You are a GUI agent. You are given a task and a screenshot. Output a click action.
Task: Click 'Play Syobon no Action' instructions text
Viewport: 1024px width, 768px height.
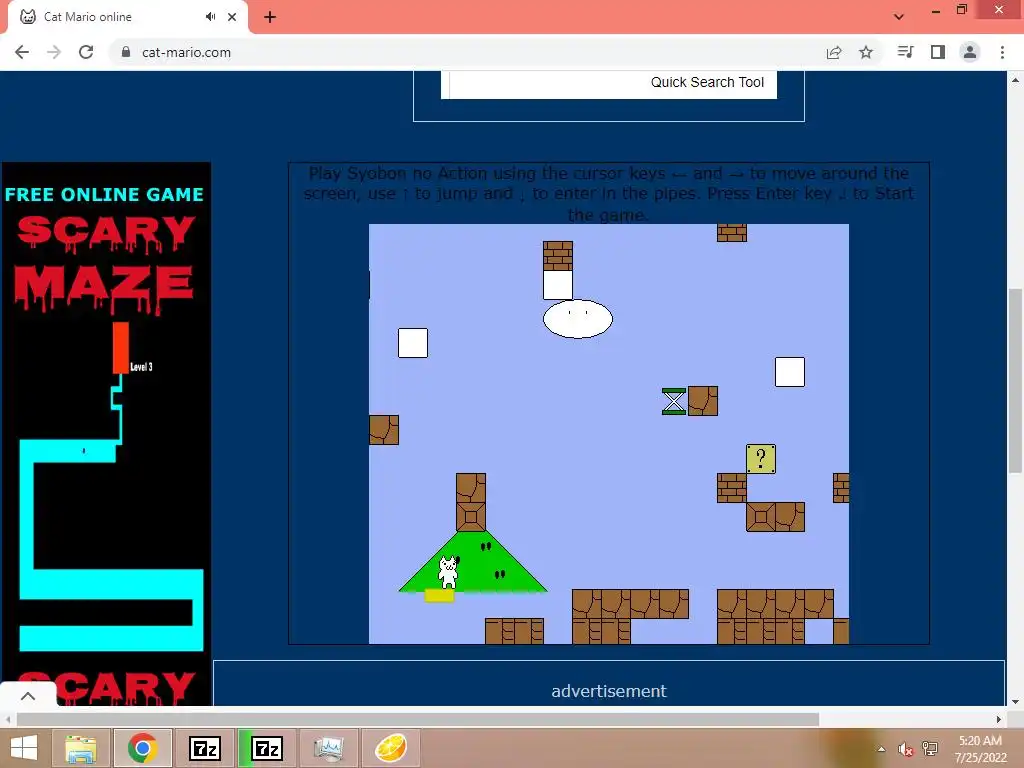coord(609,194)
